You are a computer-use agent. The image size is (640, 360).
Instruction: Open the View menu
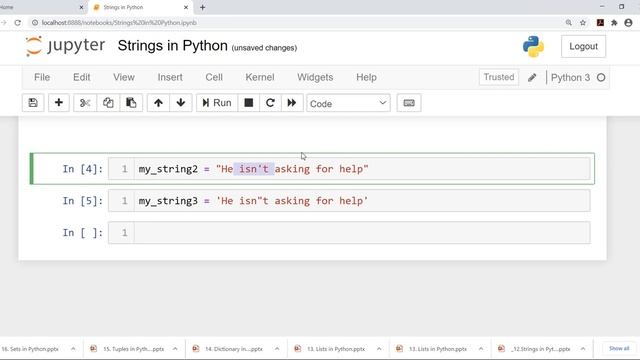coord(124,77)
